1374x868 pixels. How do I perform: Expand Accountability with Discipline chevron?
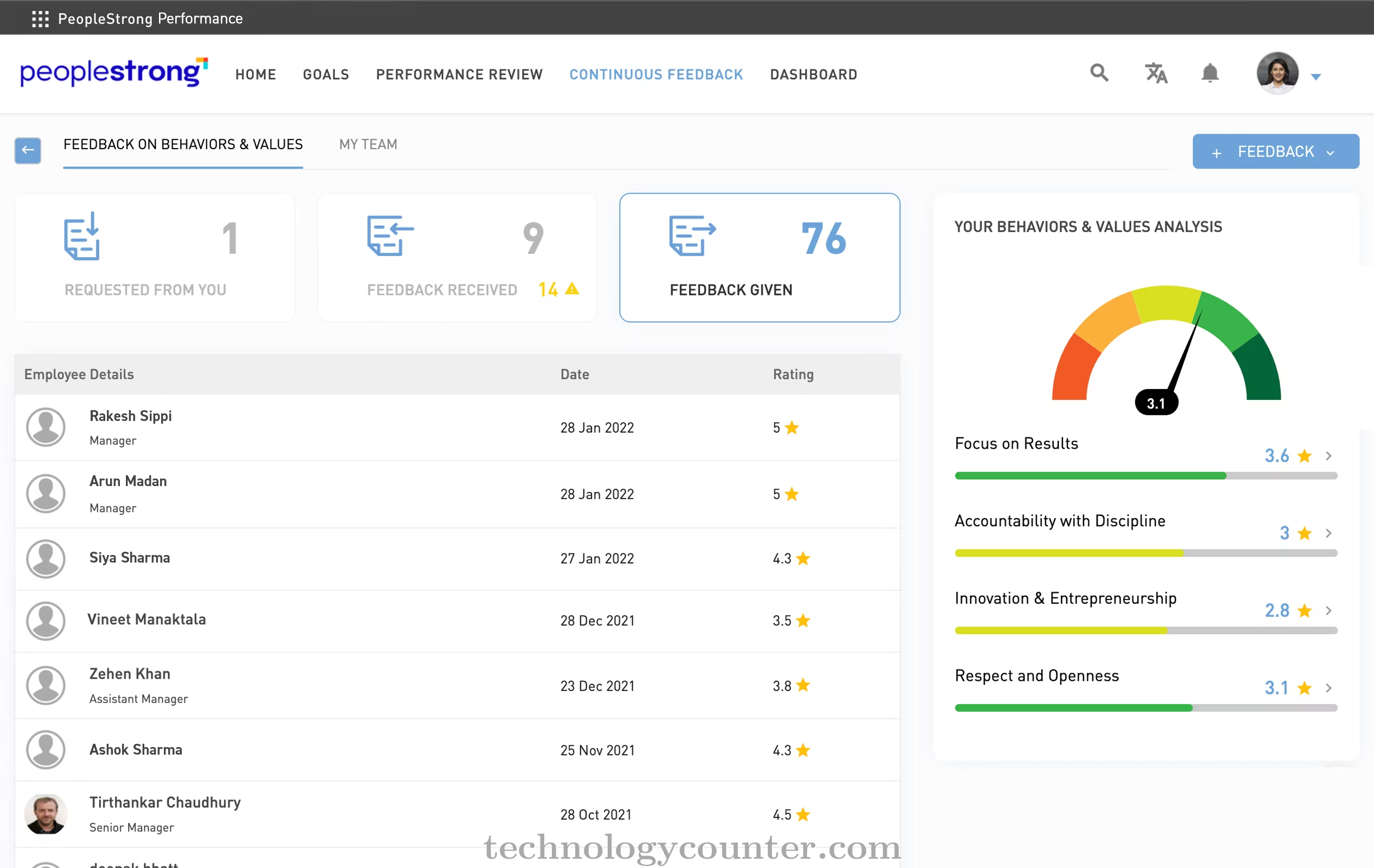tap(1328, 533)
